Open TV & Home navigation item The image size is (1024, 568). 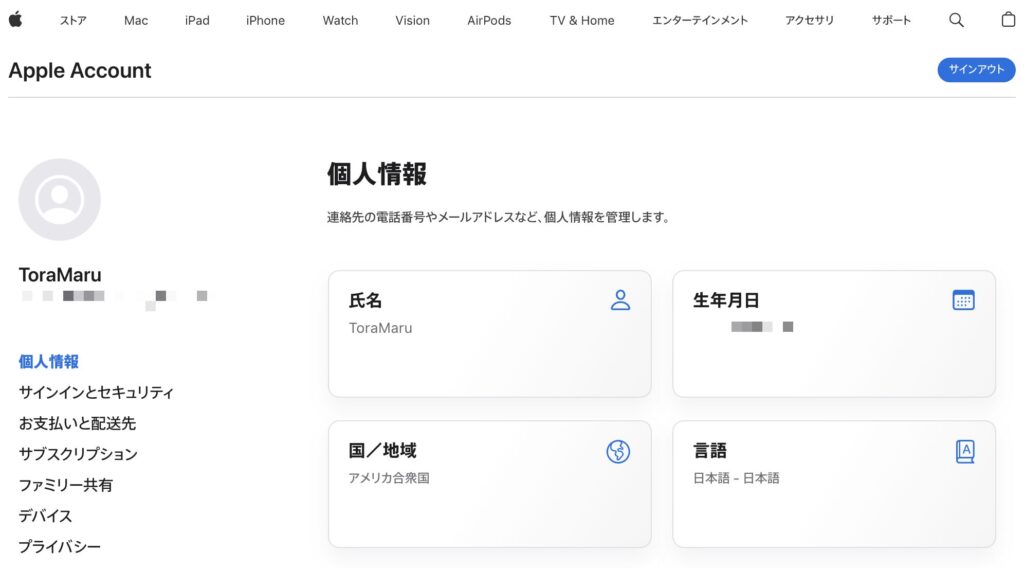pos(582,20)
